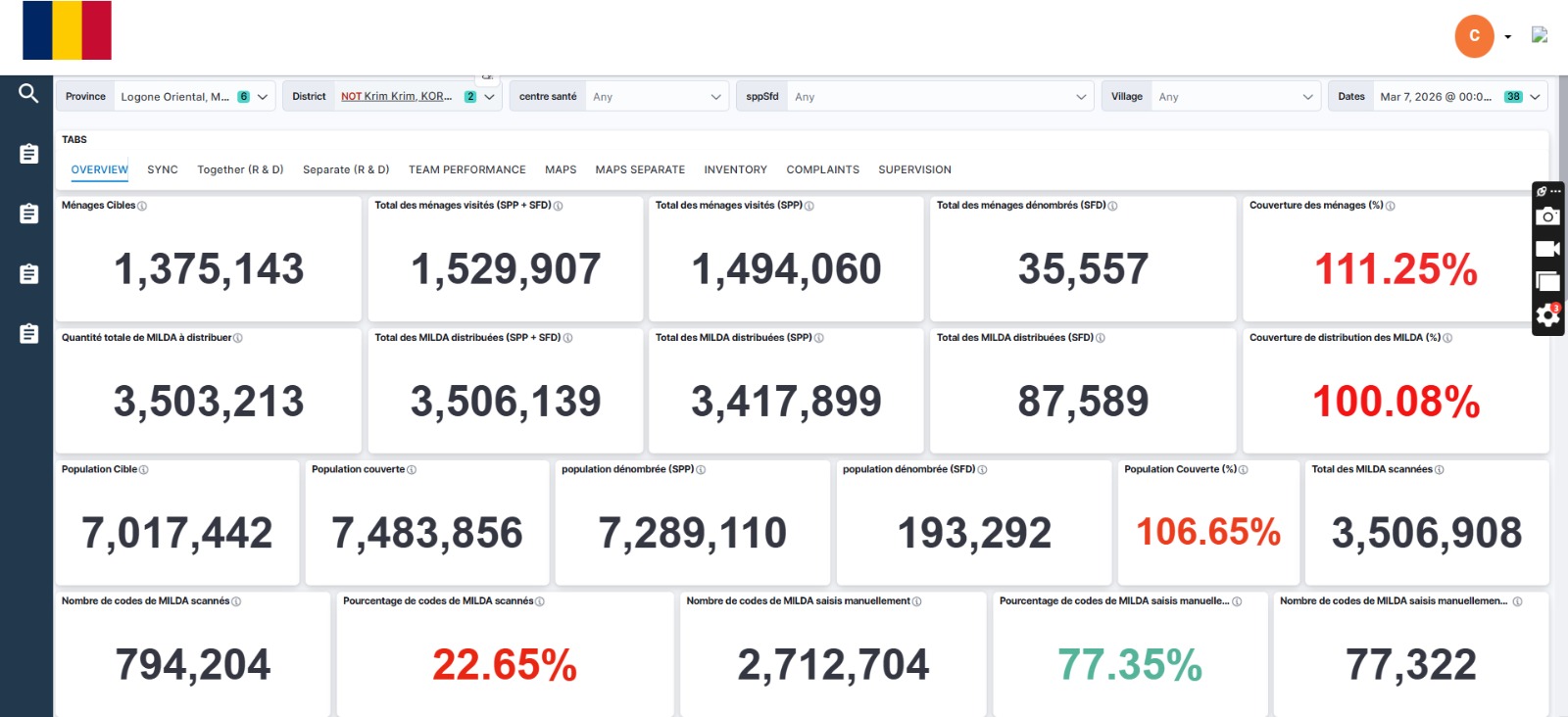Click the bottom clipboard icon in sidebar
Viewport: 1568px width, 717px height.
(x=28, y=334)
